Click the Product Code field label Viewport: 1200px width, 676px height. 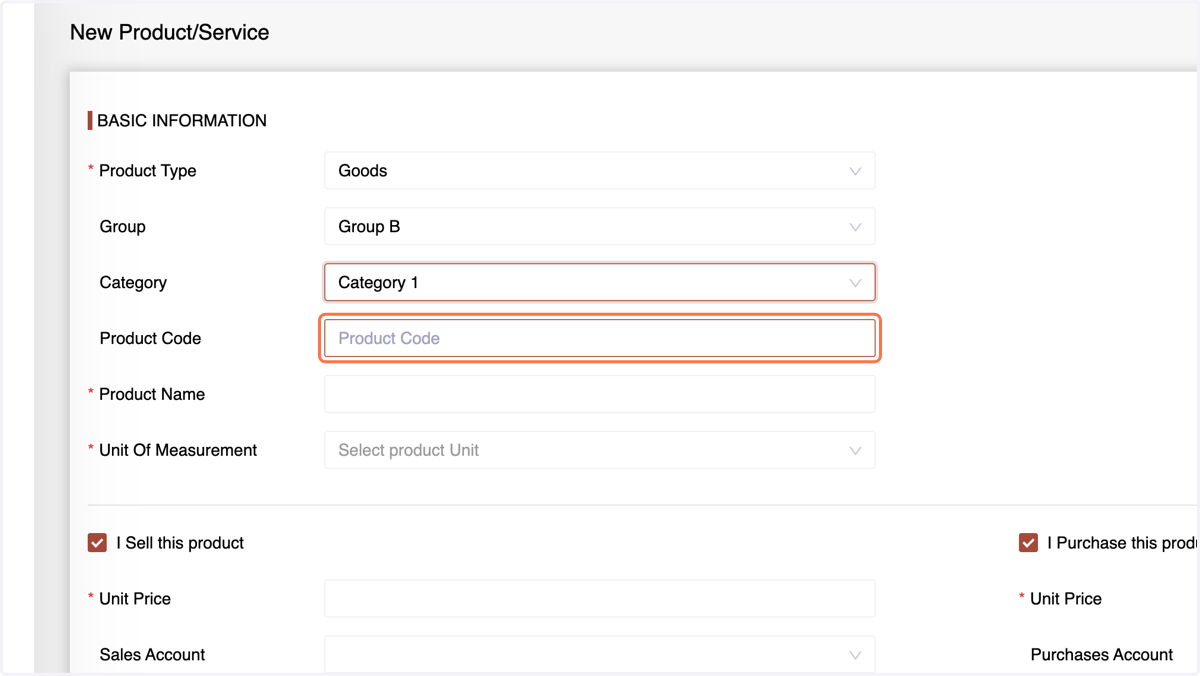point(150,339)
